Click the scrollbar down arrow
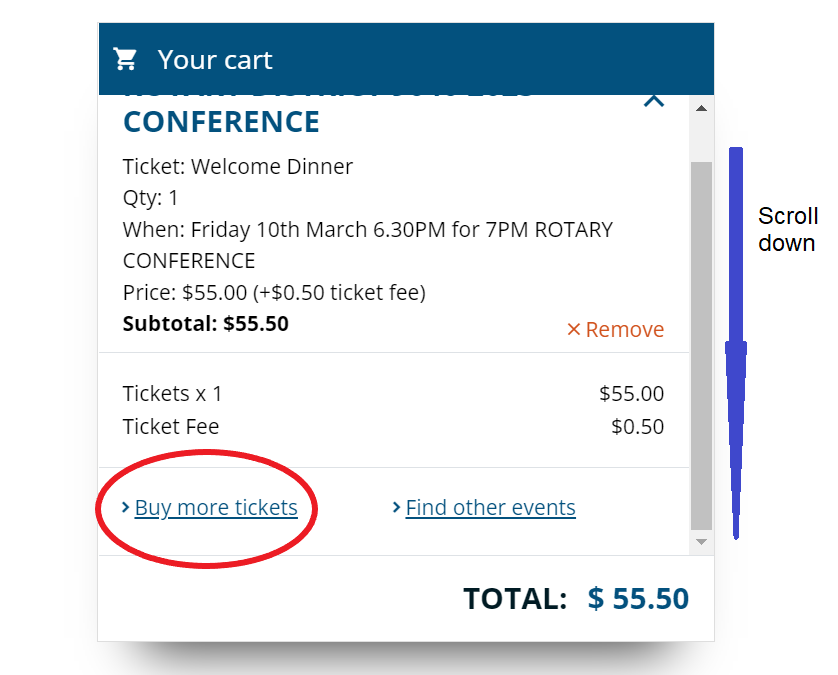 tap(702, 542)
